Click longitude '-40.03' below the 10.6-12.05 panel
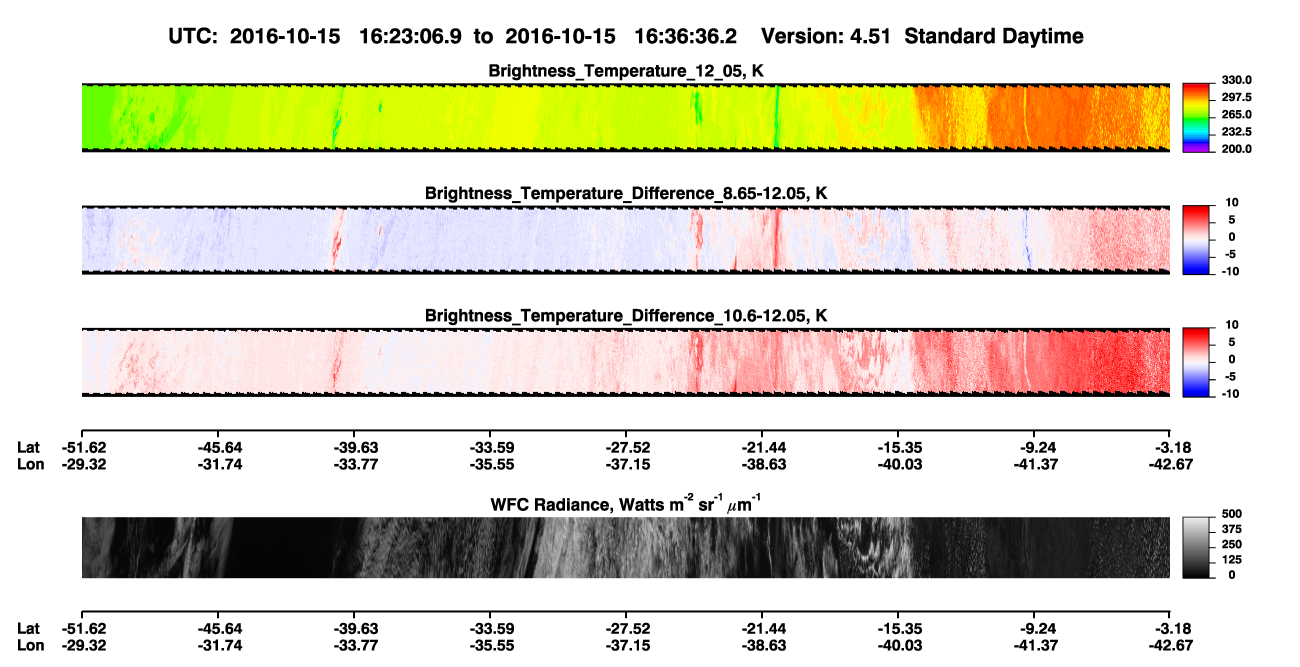The height and width of the screenshot is (667, 1300). (898, 464)
